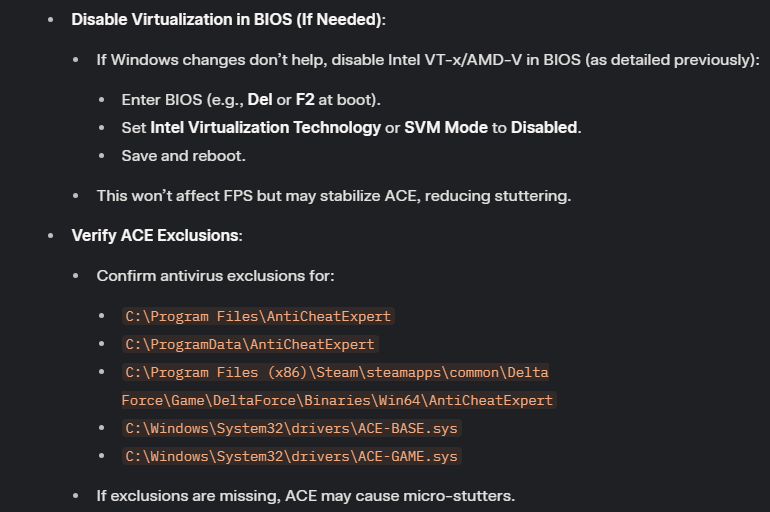
Task: Click the "Verify ACE Exclusions" heading
Action: coord(157,236)
